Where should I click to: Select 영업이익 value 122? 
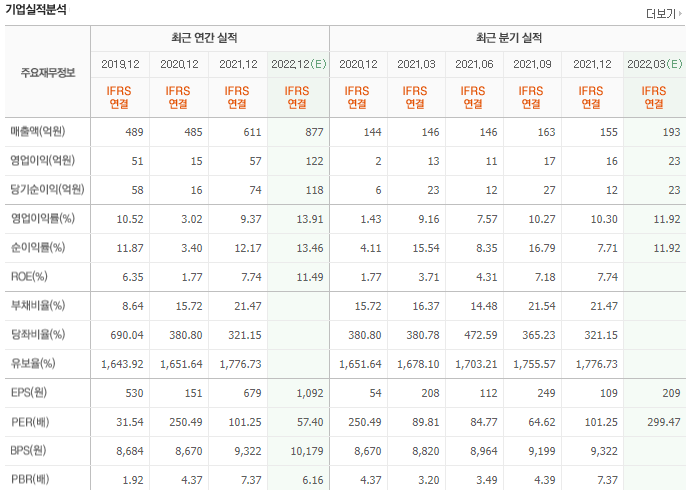point(314,161)
